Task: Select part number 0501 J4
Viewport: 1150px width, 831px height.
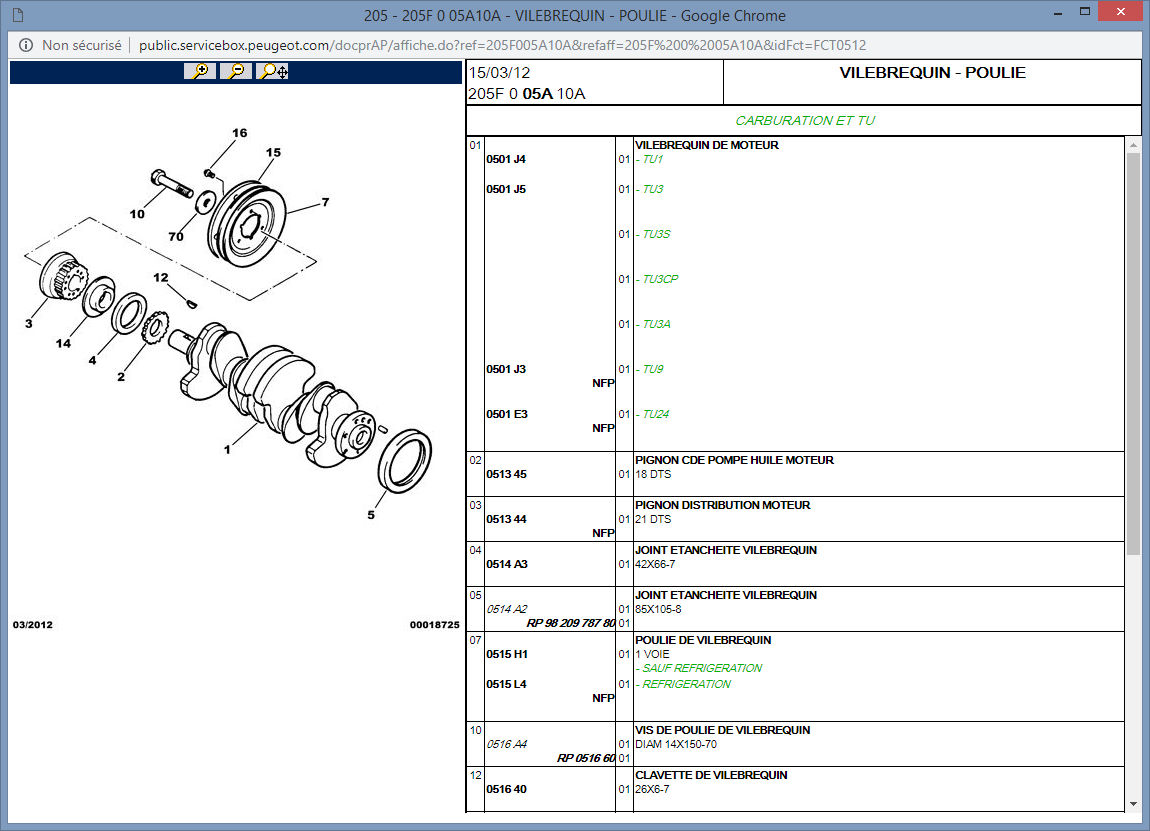Action: (506, 159)
